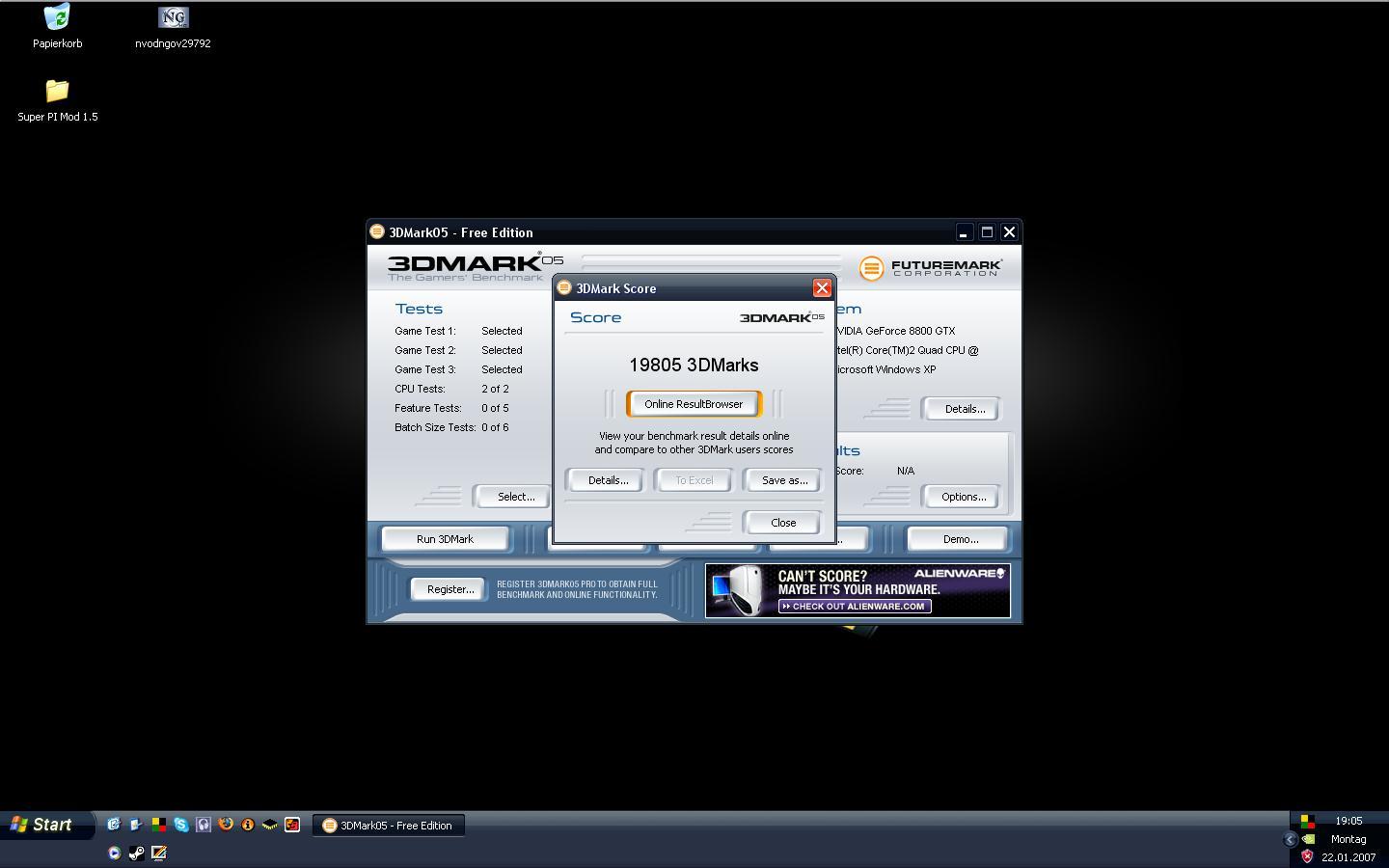This screenshot has height=868, width=1389.
Task: Launch Steam from the quick launch bar
Action: 136,853
